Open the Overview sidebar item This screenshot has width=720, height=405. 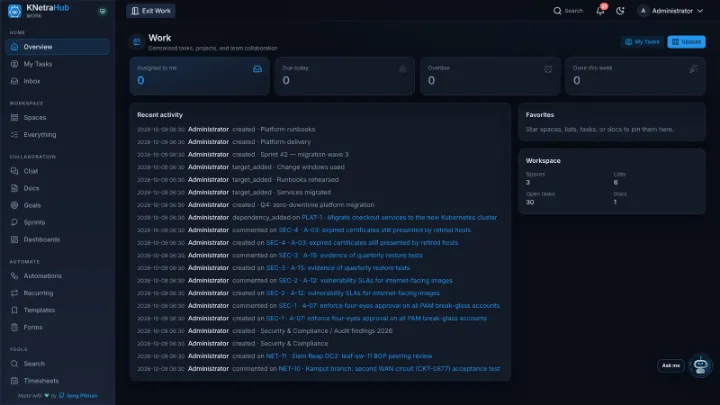(x=57, y=47)
